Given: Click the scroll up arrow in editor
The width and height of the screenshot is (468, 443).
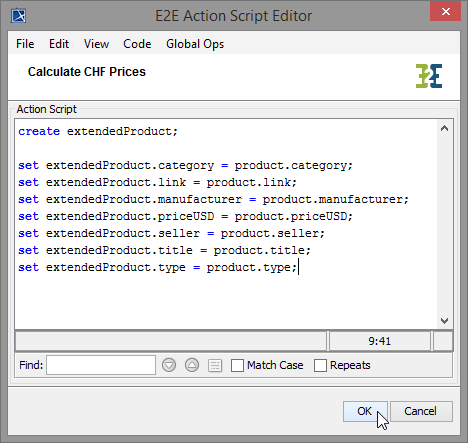Looking at the screenshot, I should [x=444, y=128].
